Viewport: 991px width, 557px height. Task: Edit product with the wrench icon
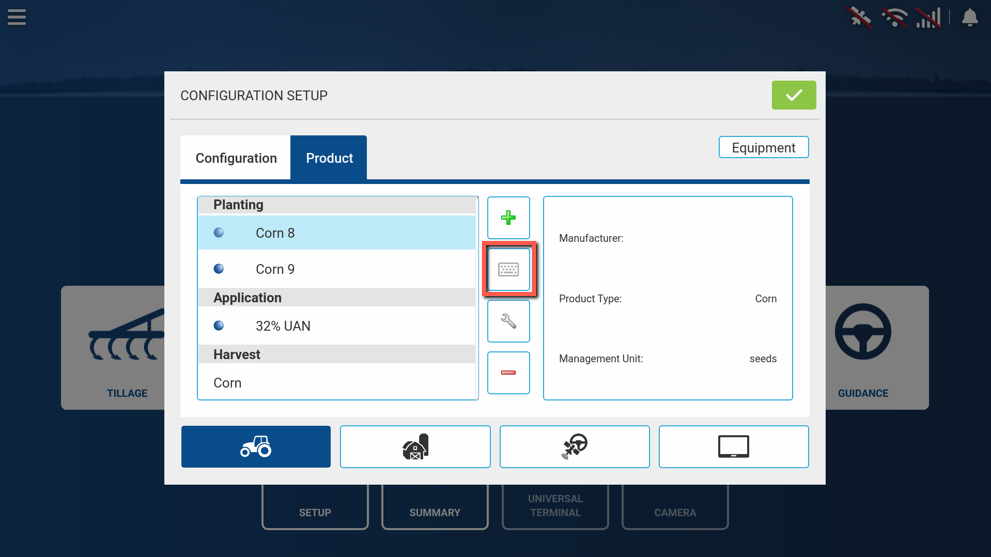coord(508,321)
